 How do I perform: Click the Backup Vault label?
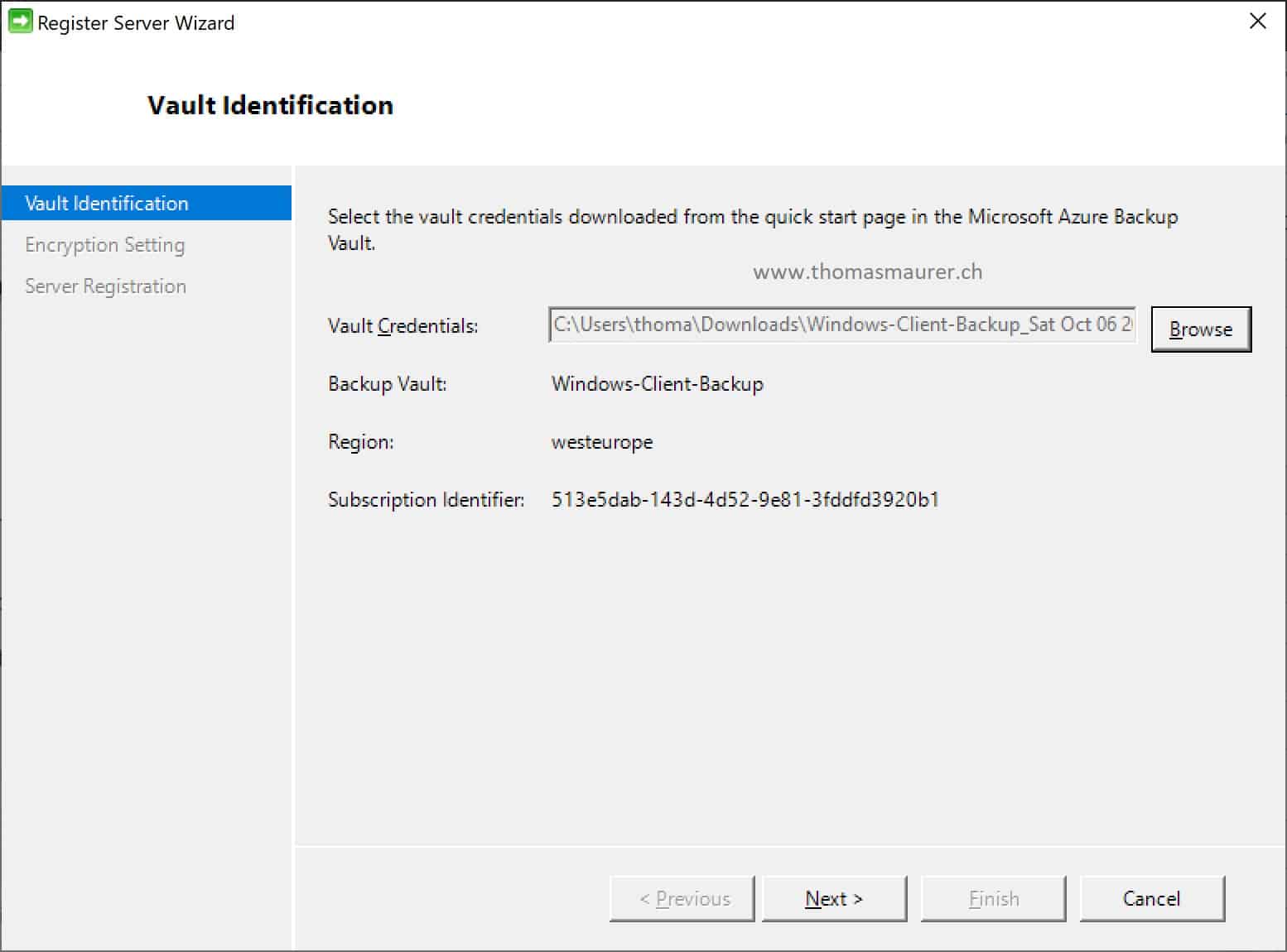(388, 384)
